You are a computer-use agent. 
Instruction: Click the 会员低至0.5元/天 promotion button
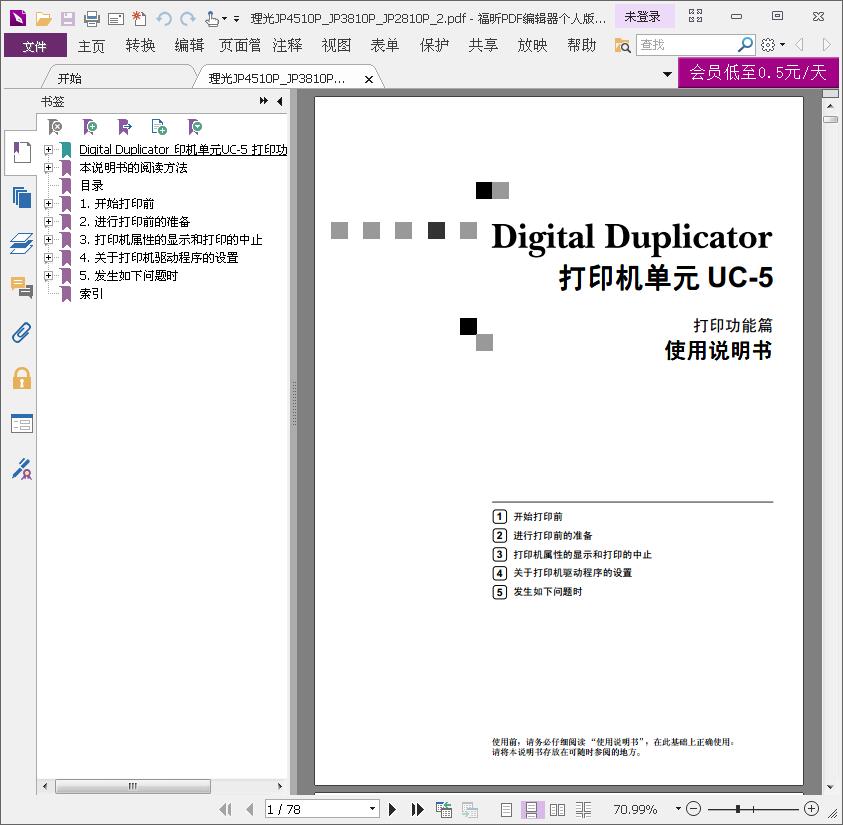(x=758, y=72)
